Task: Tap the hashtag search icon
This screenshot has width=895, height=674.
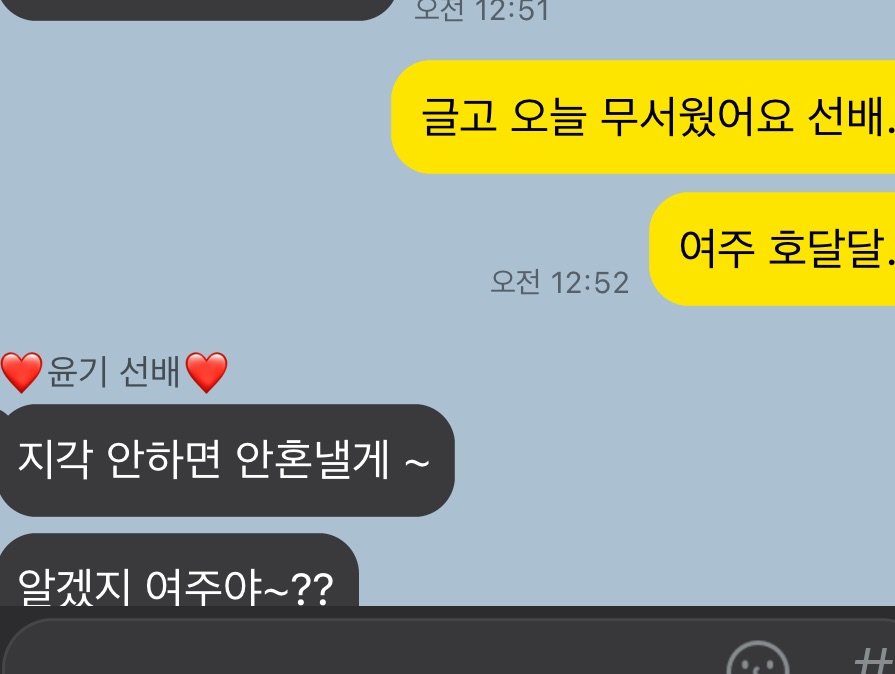Action: (874, 661)
